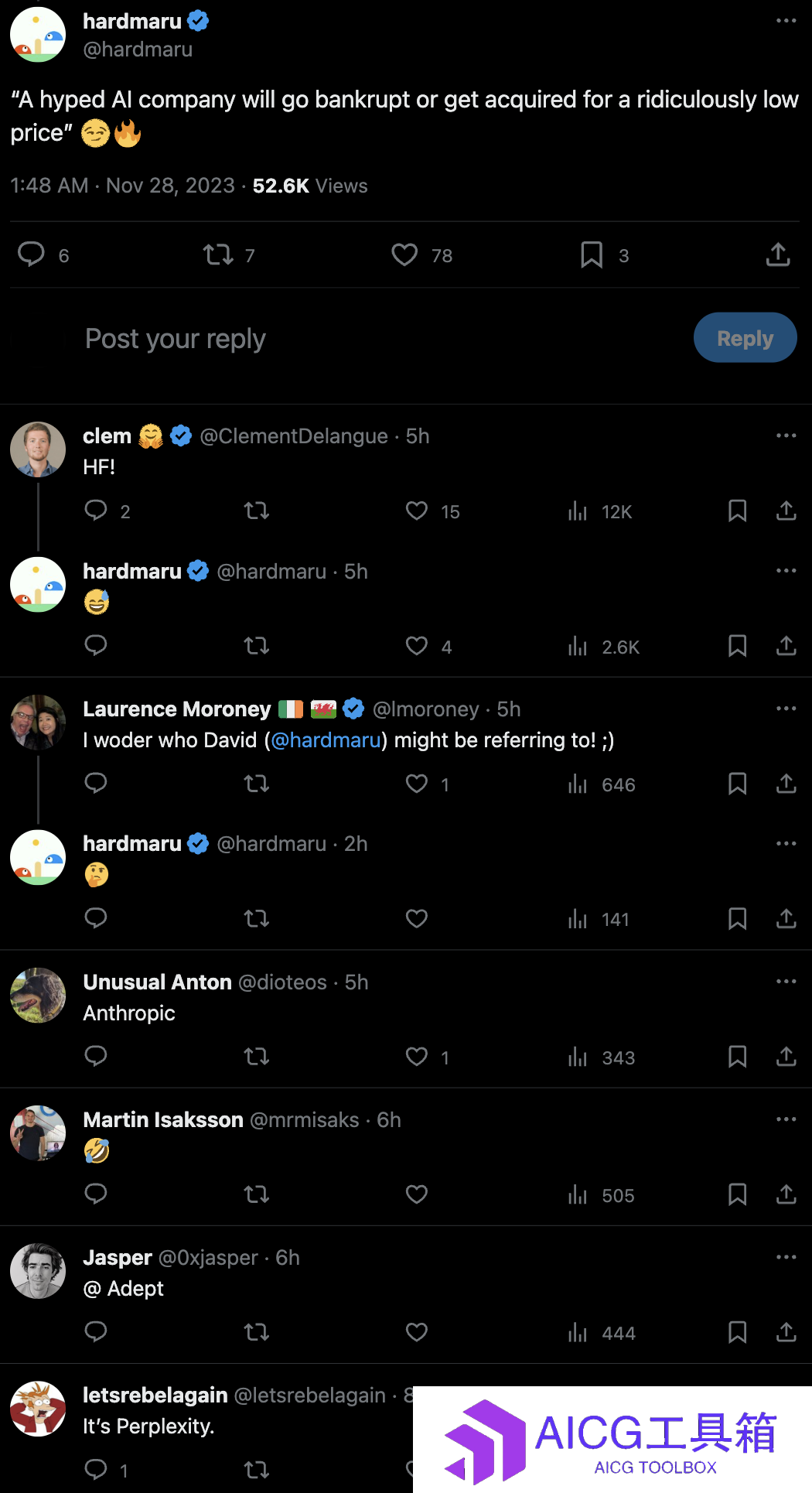Open Unusual Anton's profile name

tap(158, 982)
